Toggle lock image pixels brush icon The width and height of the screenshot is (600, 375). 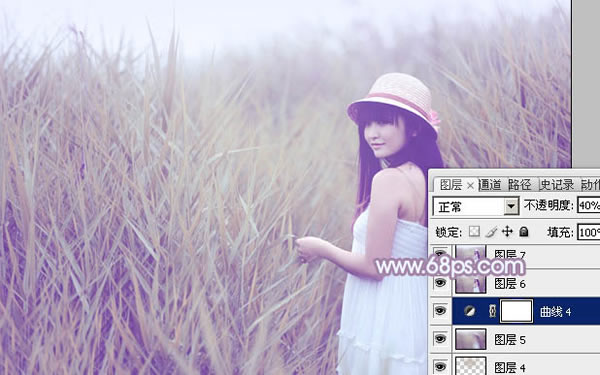pos(491,232)
